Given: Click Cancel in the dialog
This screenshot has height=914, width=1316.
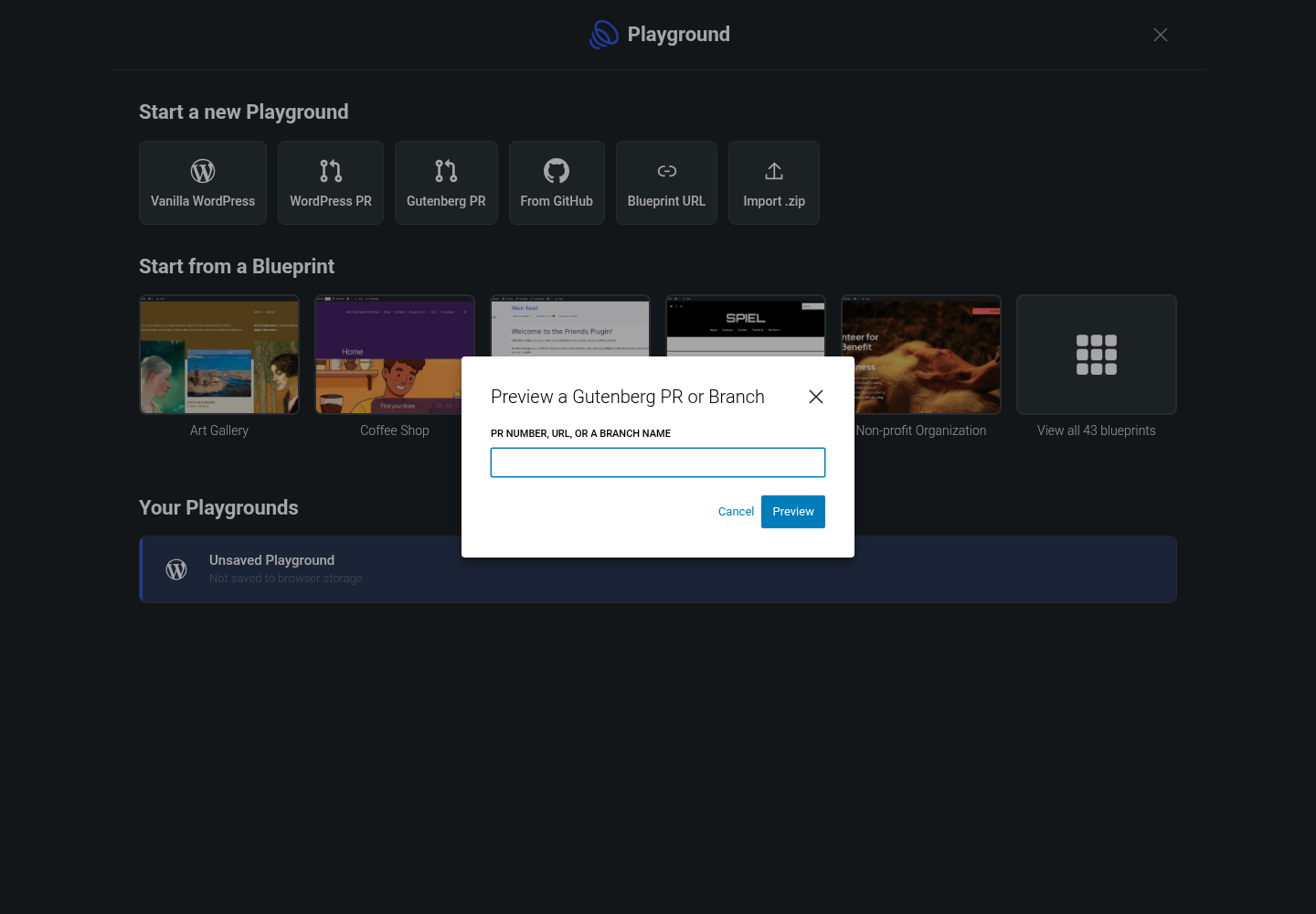Looking at the screenshot, I should pyautogui.click(x=736, y=512).
